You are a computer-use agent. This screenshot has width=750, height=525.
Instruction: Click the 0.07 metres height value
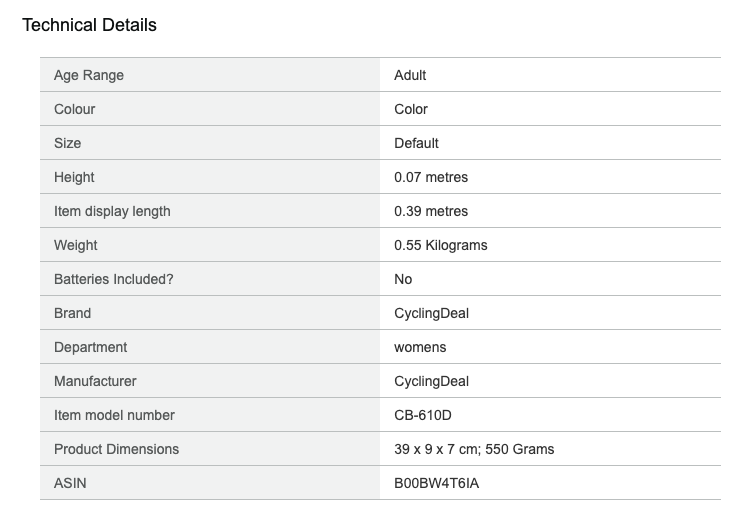click(431, 177)
